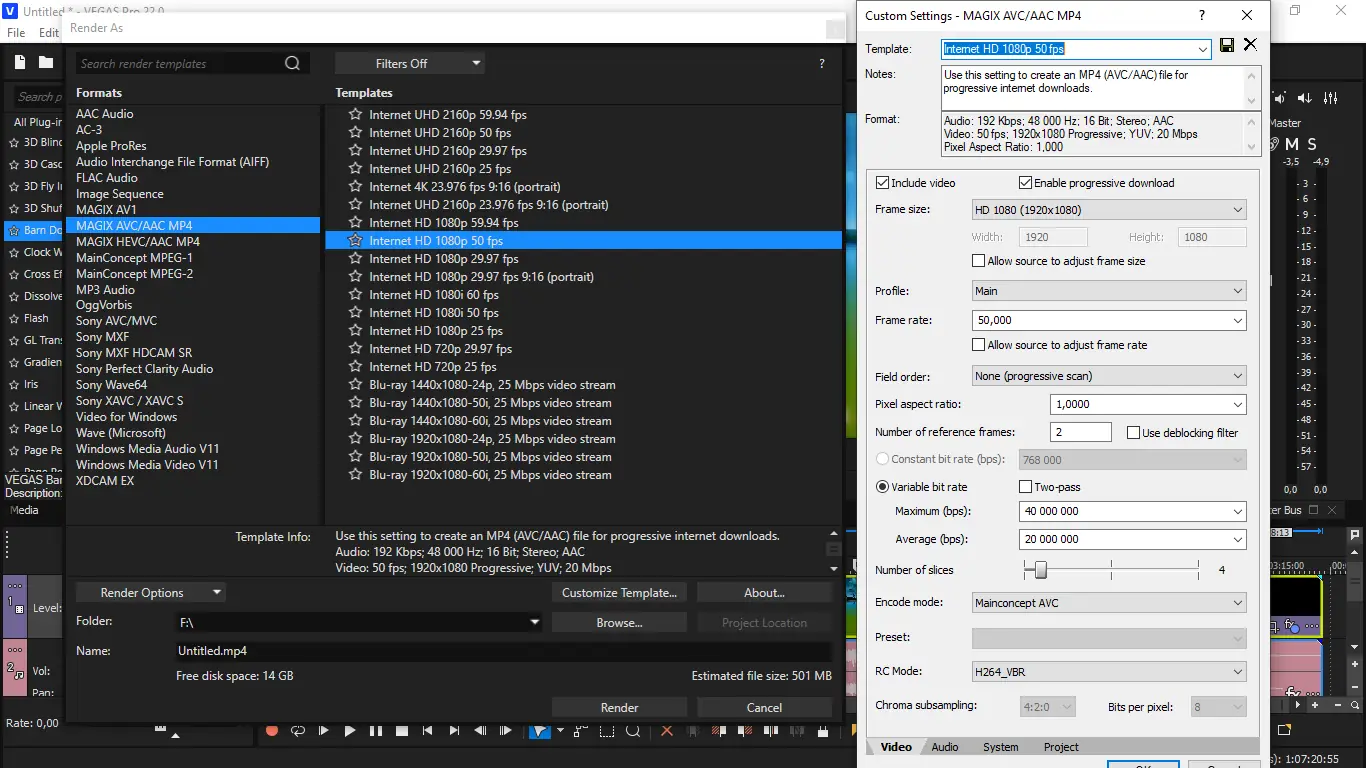The width and height of the screenshot is (1366, 768).
Task: Click the help question mark in Render As
Action: [822, 63]
